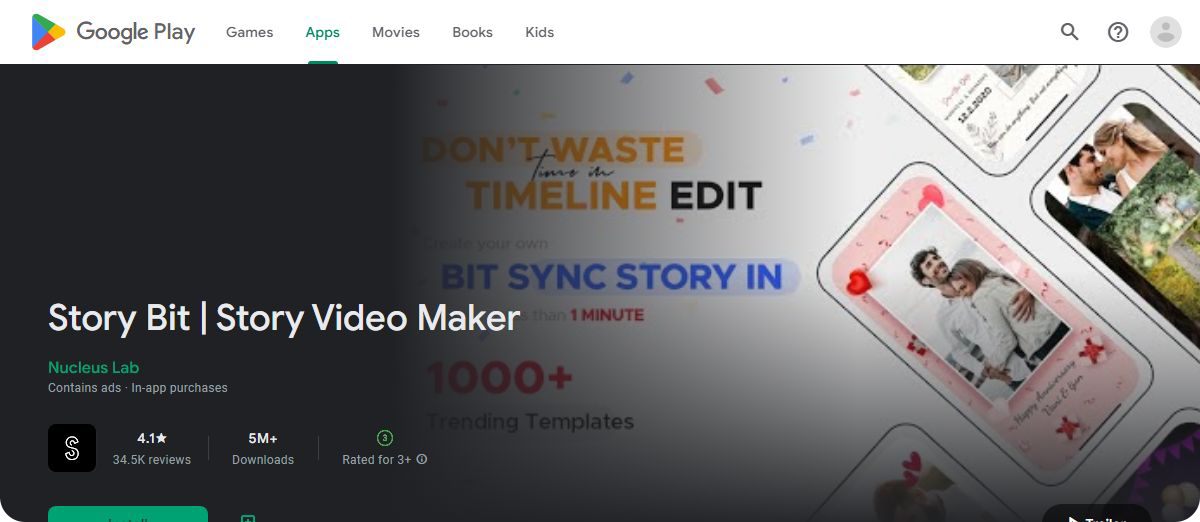This screenshot has height=522, width=1200.
Task: Click the Story Bit app title
Action: click(x=284, y=318)
